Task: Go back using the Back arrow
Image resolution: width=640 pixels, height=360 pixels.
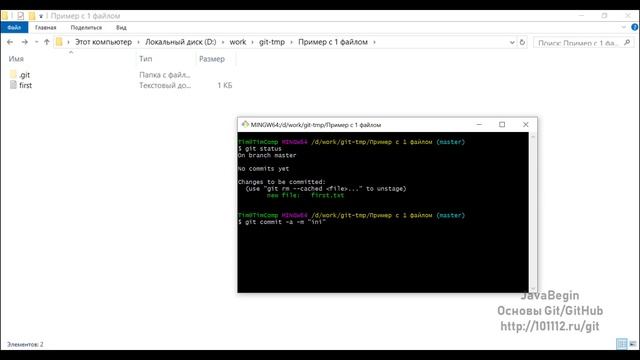Action: click(x=10, y=42)
